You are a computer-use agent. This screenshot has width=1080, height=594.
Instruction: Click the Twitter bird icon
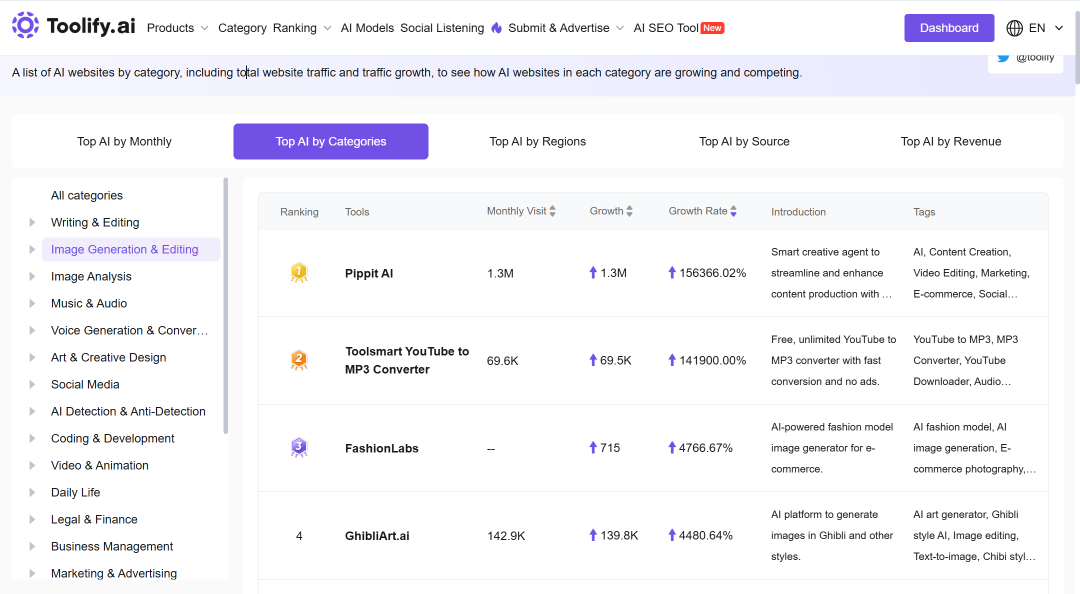(1004, 58)
